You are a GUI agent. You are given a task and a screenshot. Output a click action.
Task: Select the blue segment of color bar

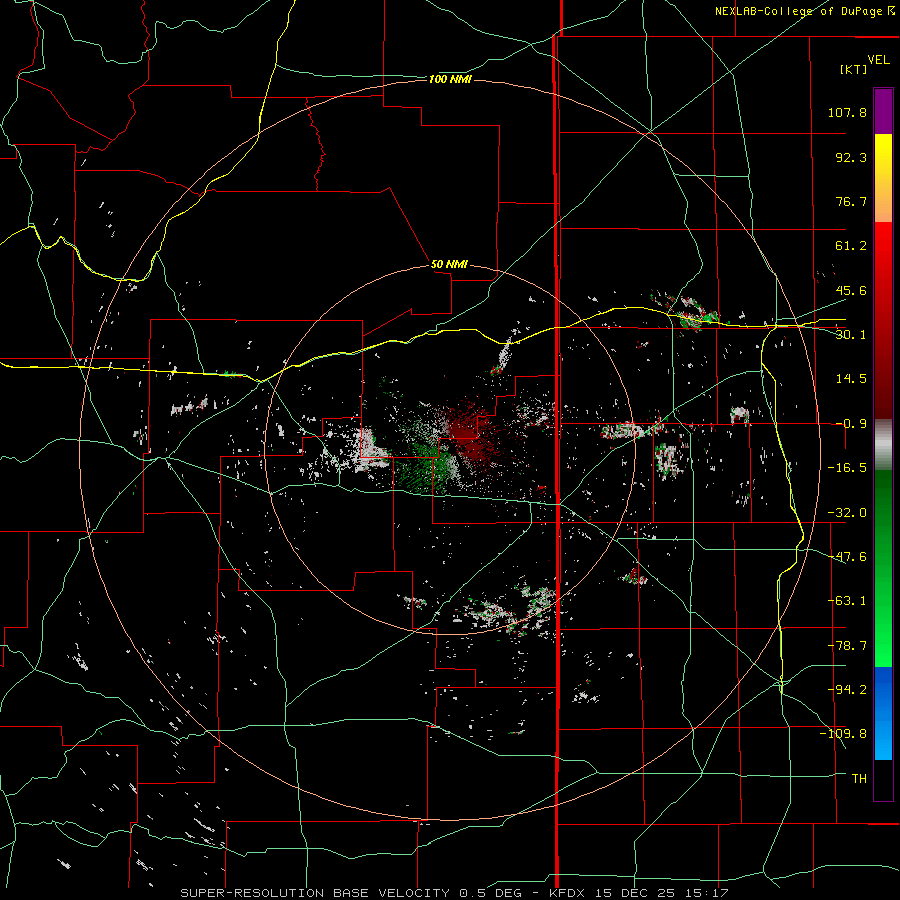(x=883, y=713)
